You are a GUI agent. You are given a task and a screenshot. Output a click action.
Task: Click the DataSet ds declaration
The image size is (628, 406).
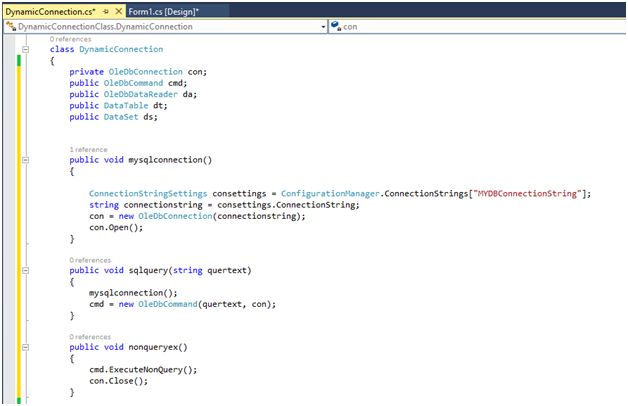tap(113, 117)
